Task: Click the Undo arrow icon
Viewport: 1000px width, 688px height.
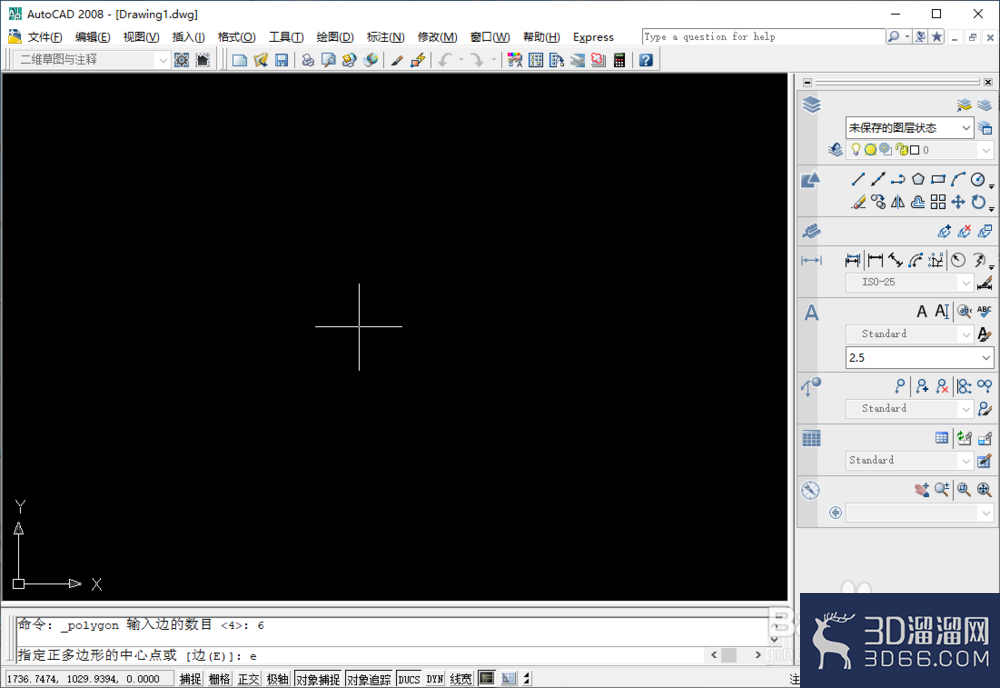Action: (445, 60)
